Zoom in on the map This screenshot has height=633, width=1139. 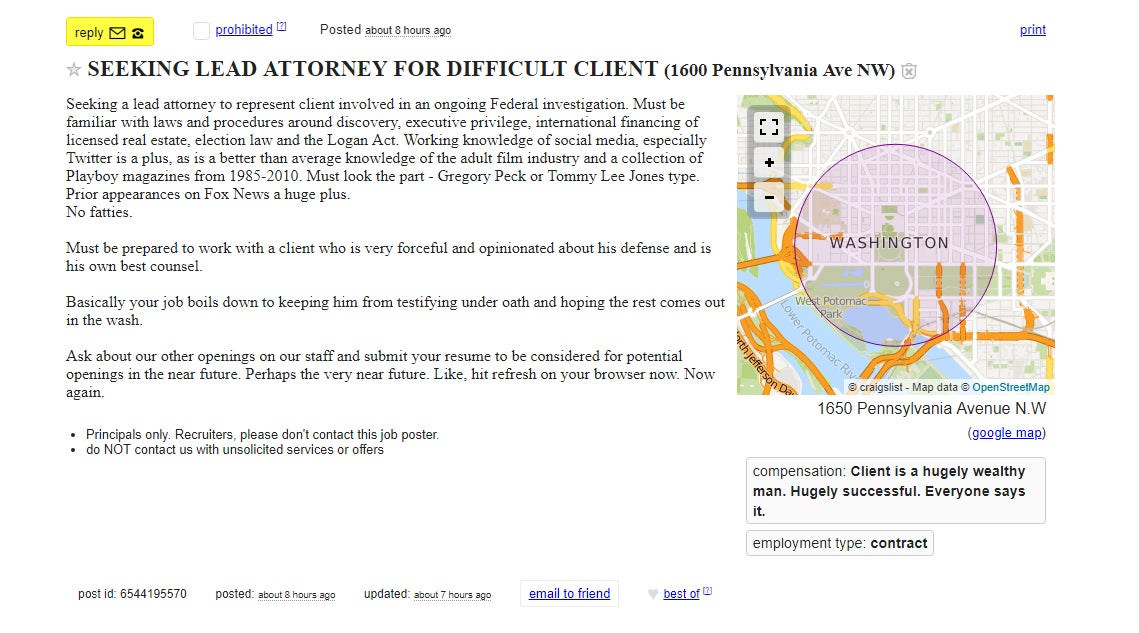click(x=769, y=163)
